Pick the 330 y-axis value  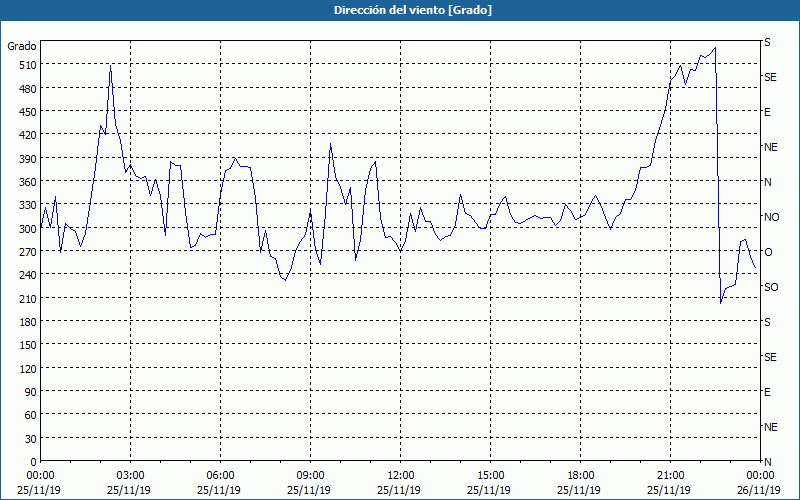click(x=28, y=205)
